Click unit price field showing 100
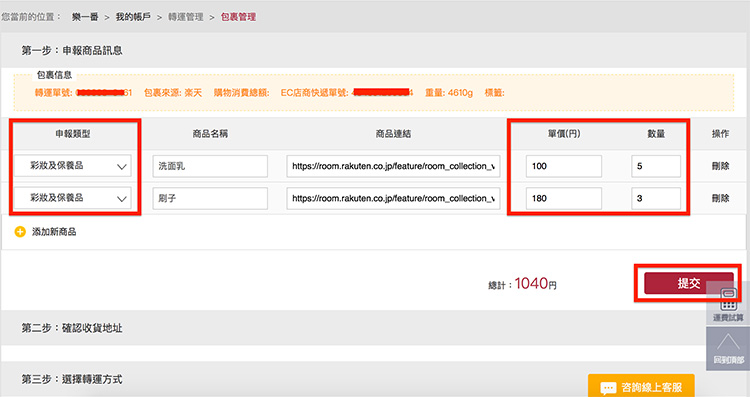750x397 pixels. click(x=563, y=166)
